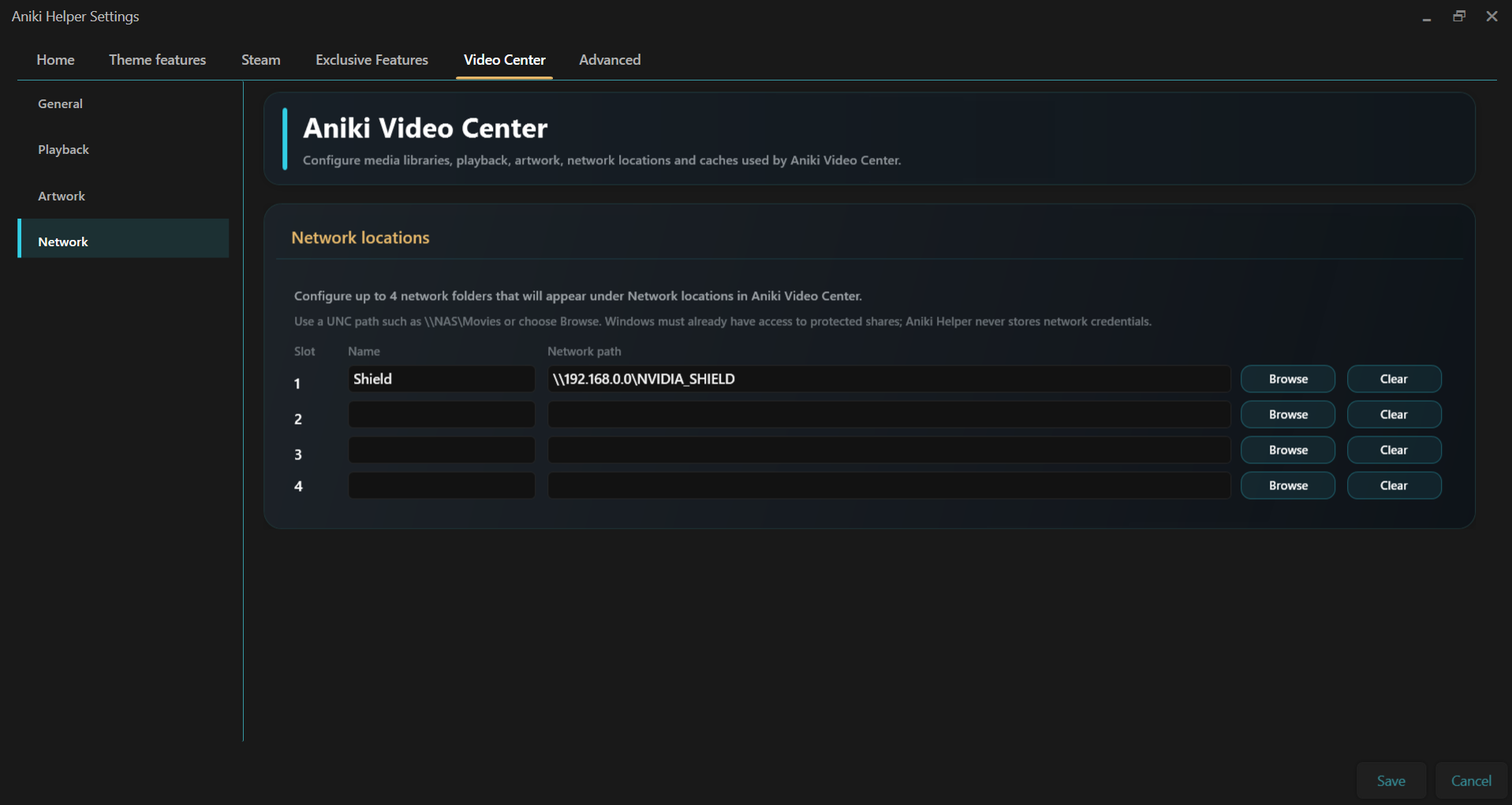Click the Name column header
Viewport: 1512px width, 805px height.
pyautogui.click(x=364, y=351)
